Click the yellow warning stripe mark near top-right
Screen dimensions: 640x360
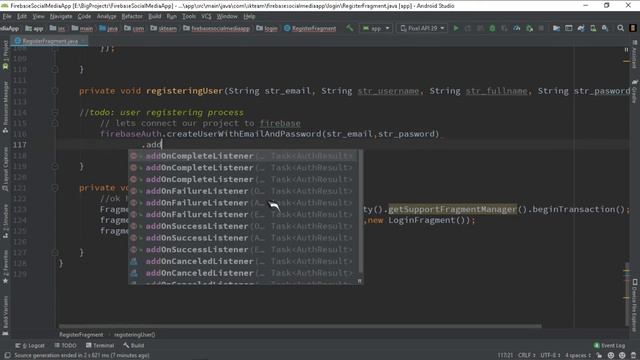[626, 61]
